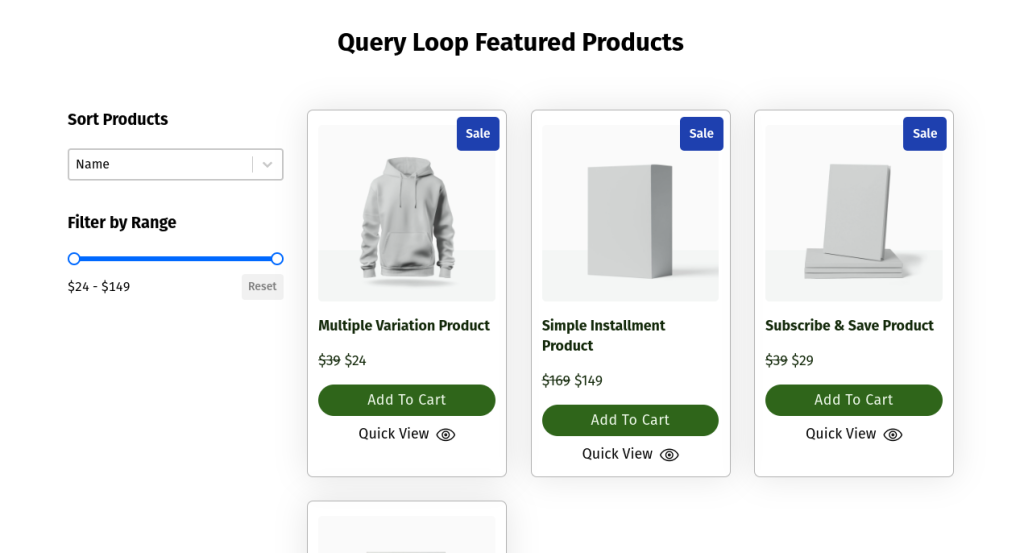Click the gray box product image
This screenshot has height=553, width=1024.
click(x=630, y=220)
